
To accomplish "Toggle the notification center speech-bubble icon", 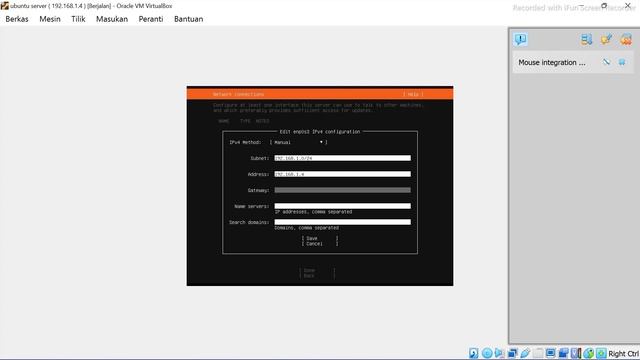I will pyautogui.click(x=520, y=39).
